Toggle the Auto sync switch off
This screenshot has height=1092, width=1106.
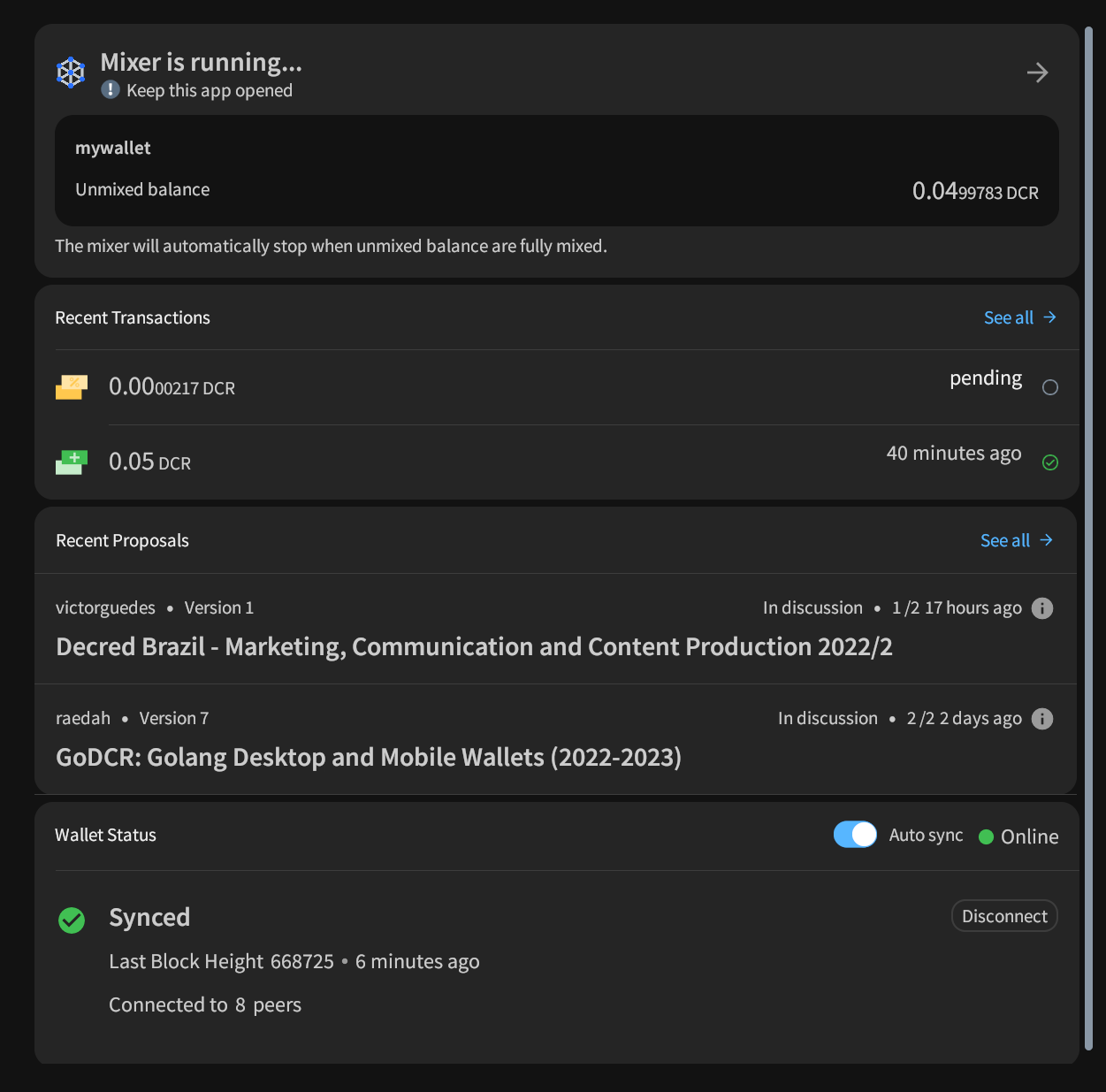(855, 835)
